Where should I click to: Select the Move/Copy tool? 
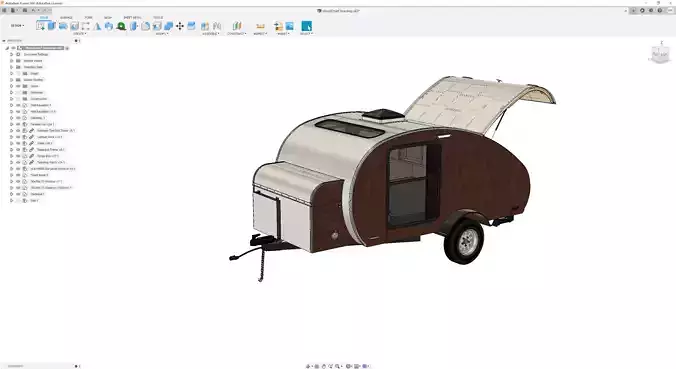pyautogui.click(x=180, y=26)
